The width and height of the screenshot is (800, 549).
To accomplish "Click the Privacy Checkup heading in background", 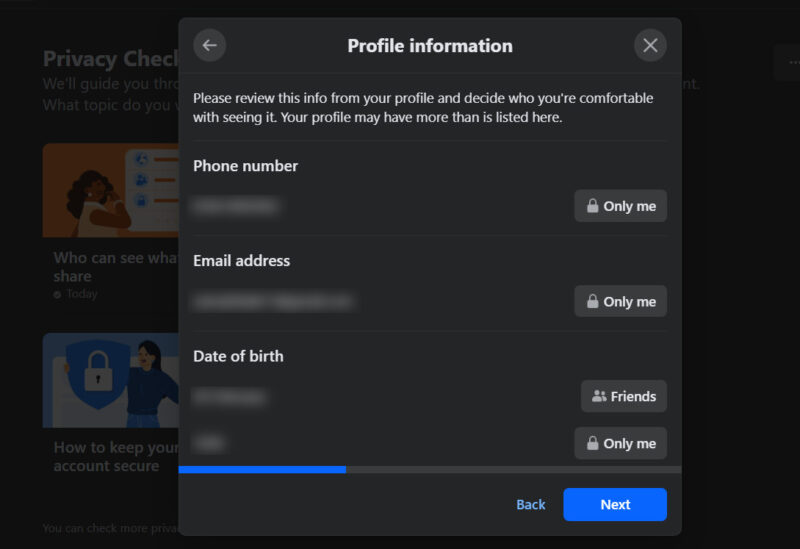I will pyautogui.click(x=111, y=59).
